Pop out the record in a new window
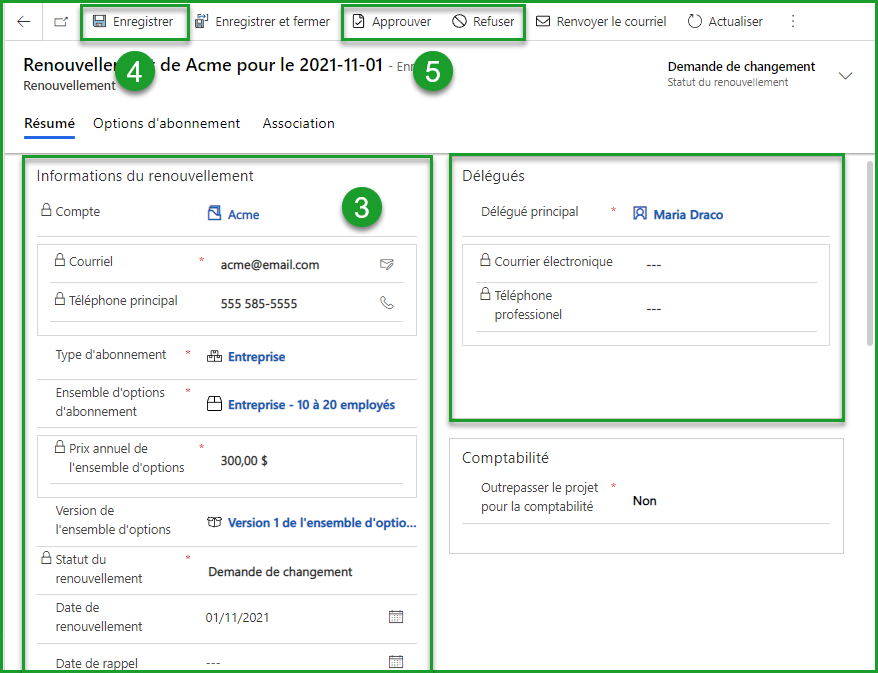Image resolution: width=878 pixels, height=673 pixels. pos(59,20)
